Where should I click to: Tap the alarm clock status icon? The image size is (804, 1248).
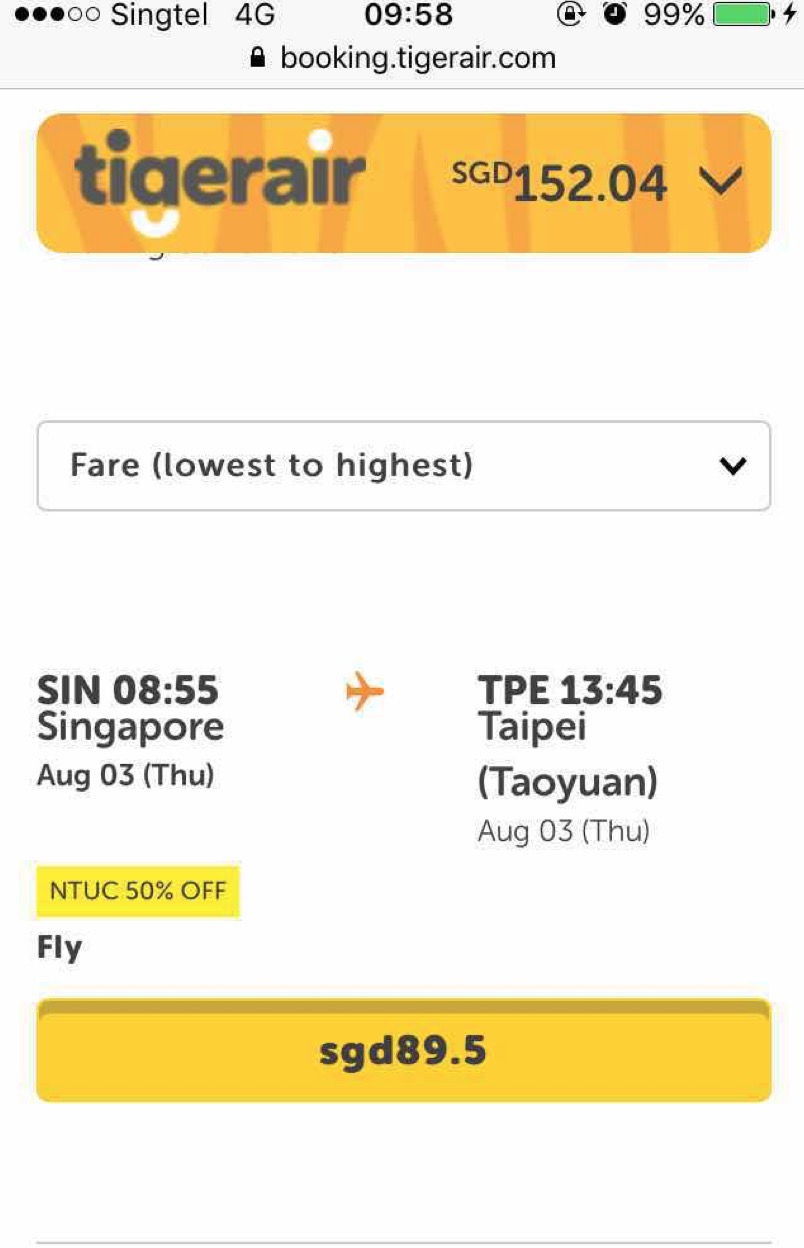pos(616,15)
